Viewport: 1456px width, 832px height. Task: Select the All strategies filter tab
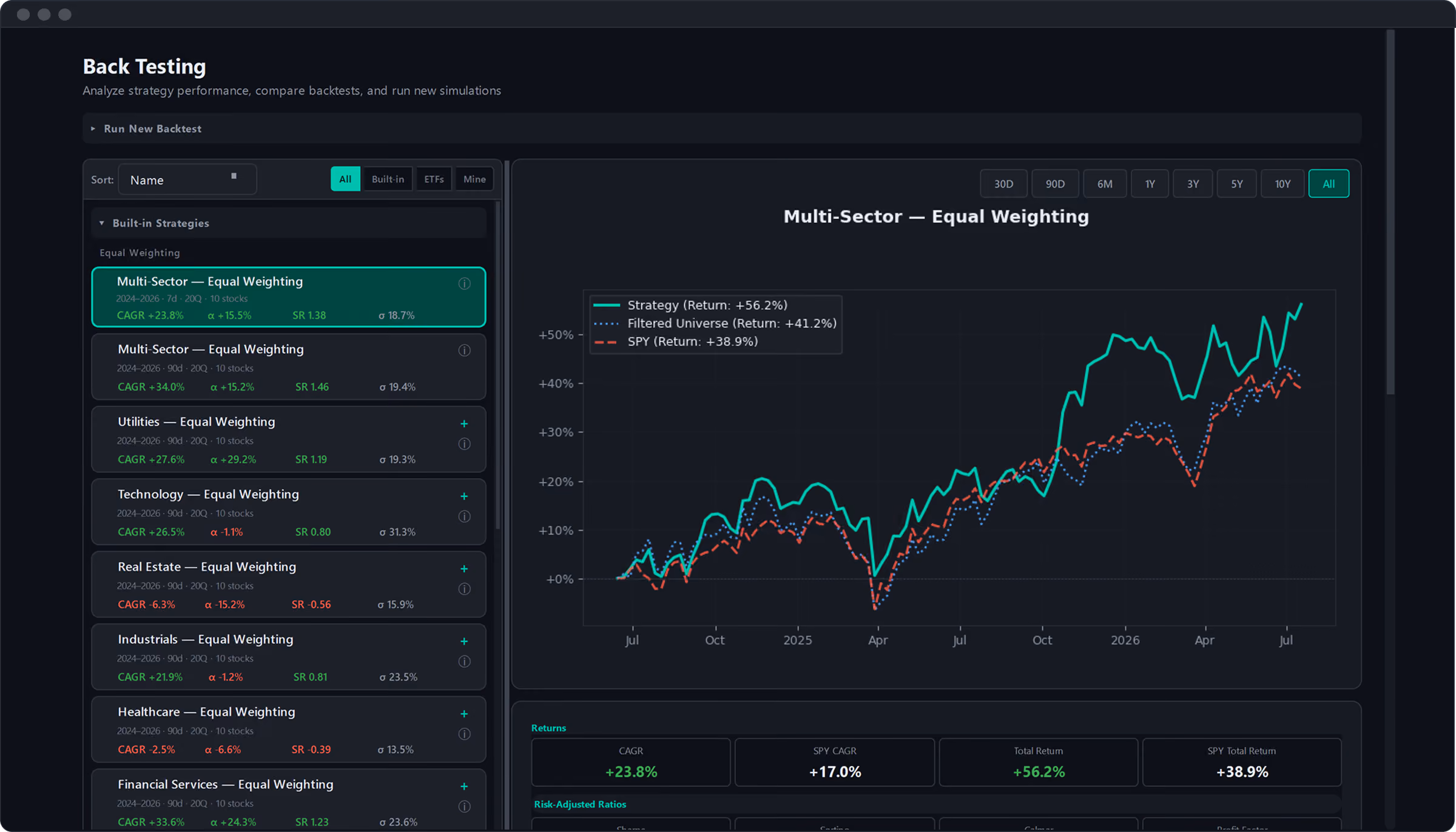[x=345, y=179]
